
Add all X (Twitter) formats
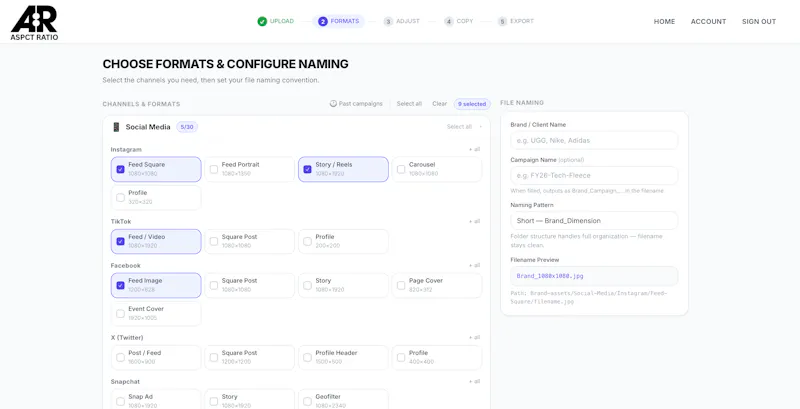474,338
